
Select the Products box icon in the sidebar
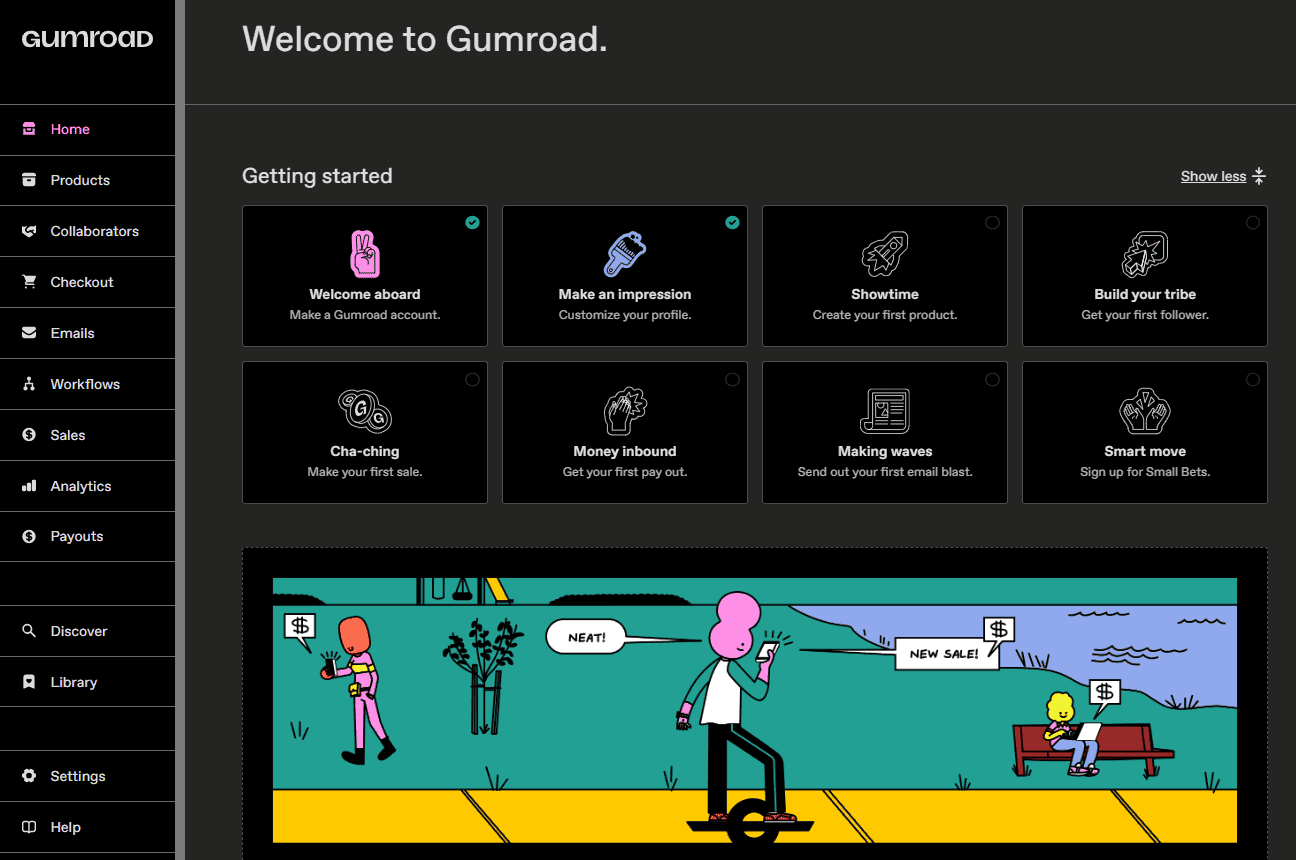click(30, 180)
